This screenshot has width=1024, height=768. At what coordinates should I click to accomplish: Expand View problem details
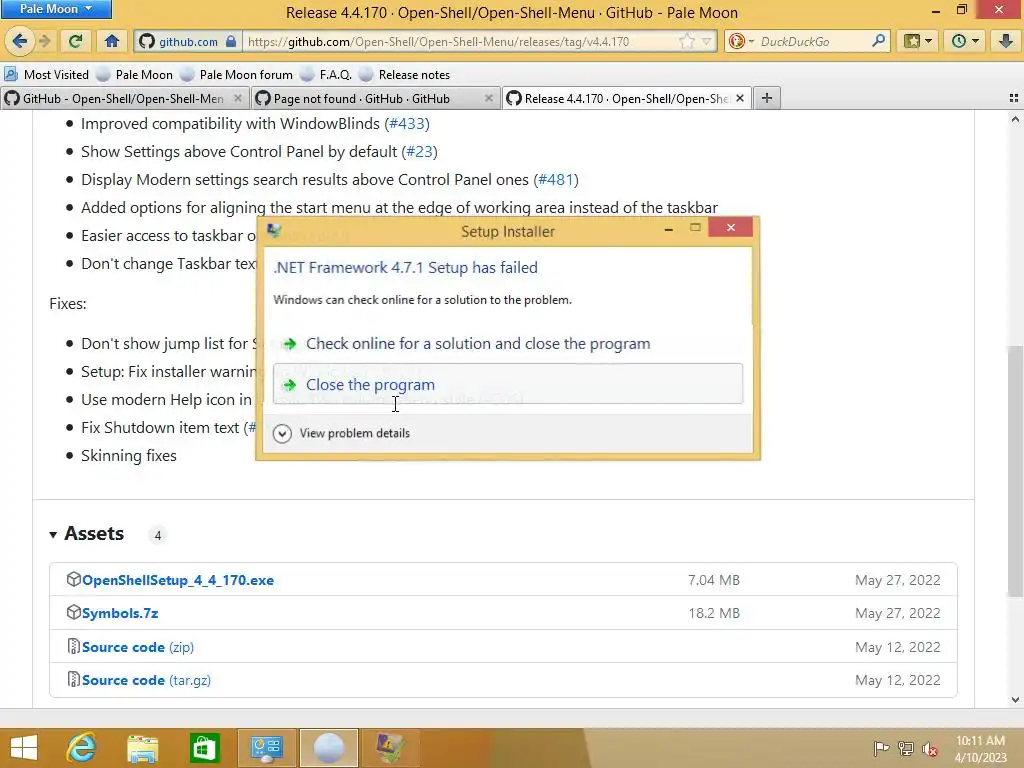342,433
